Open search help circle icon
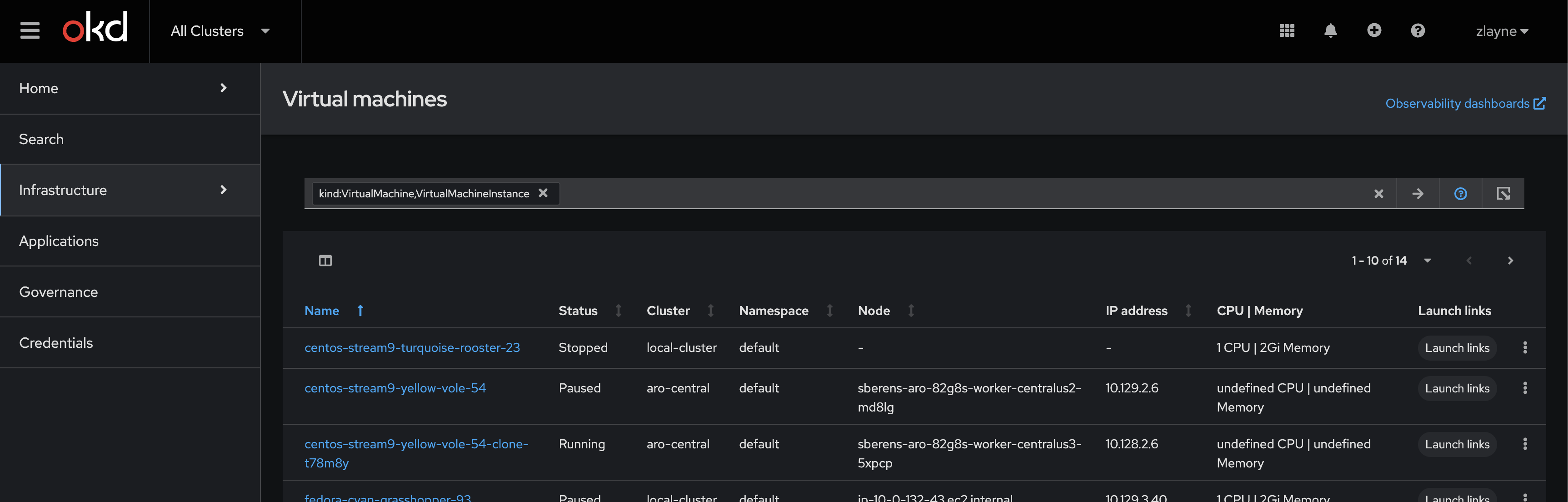Image resolution: width=1568 pixels, height=502 pixels. pos(1460,194)
